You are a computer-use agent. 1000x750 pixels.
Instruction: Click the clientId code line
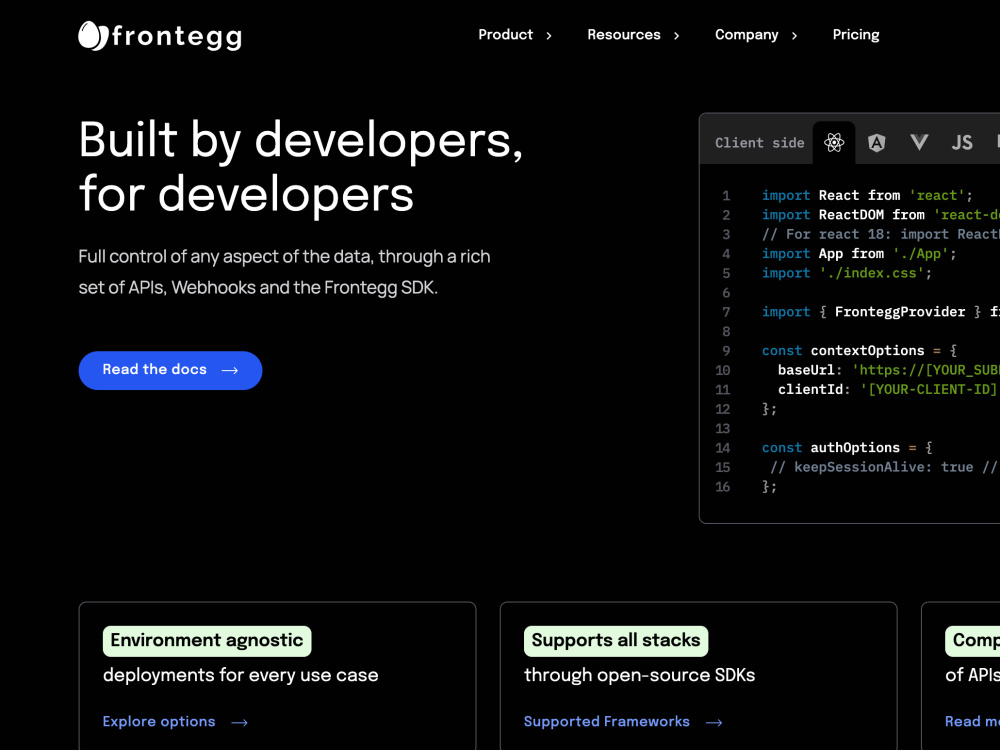click(888, 390)
